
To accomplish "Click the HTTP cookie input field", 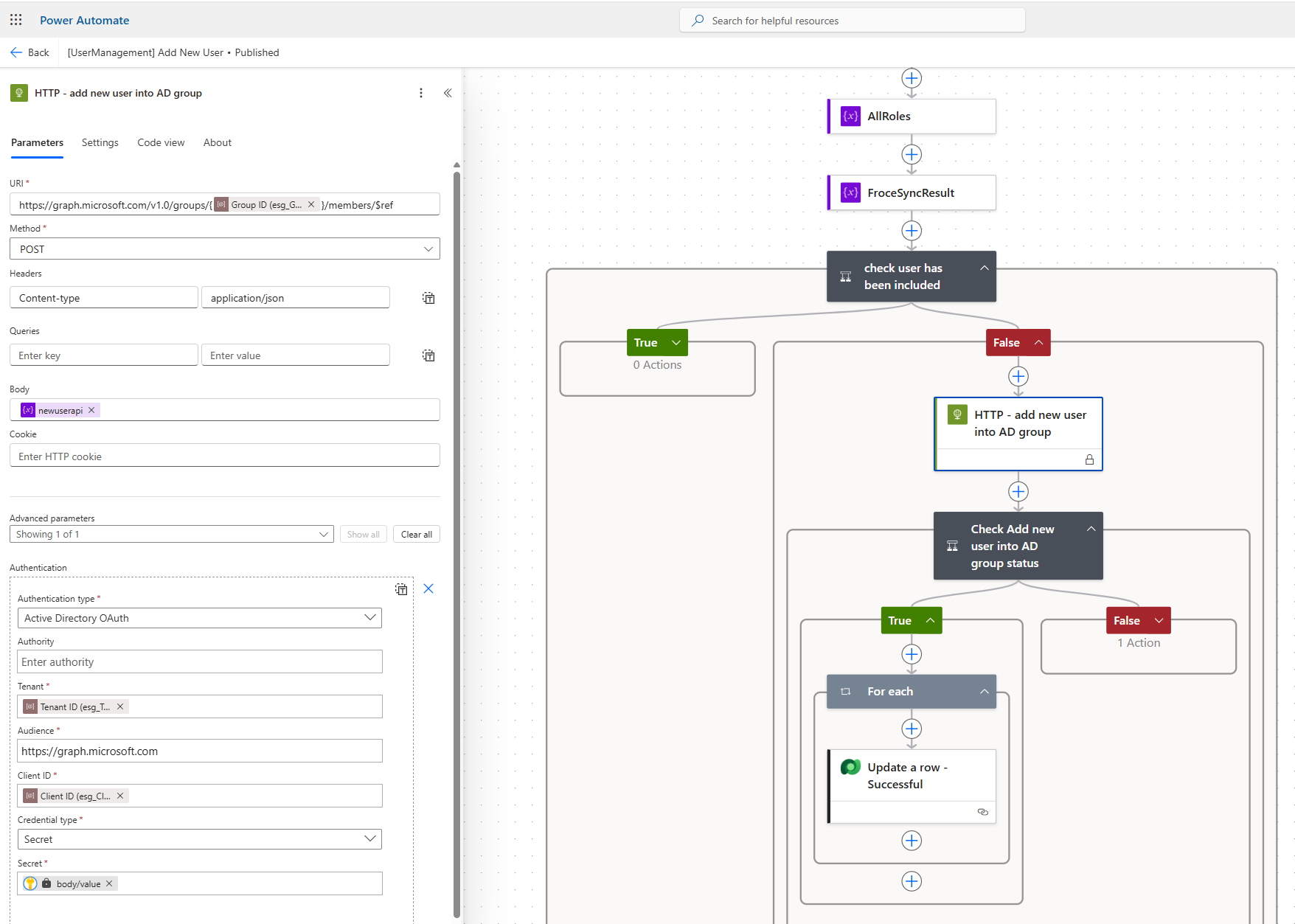I will click(x=225, y=455).
